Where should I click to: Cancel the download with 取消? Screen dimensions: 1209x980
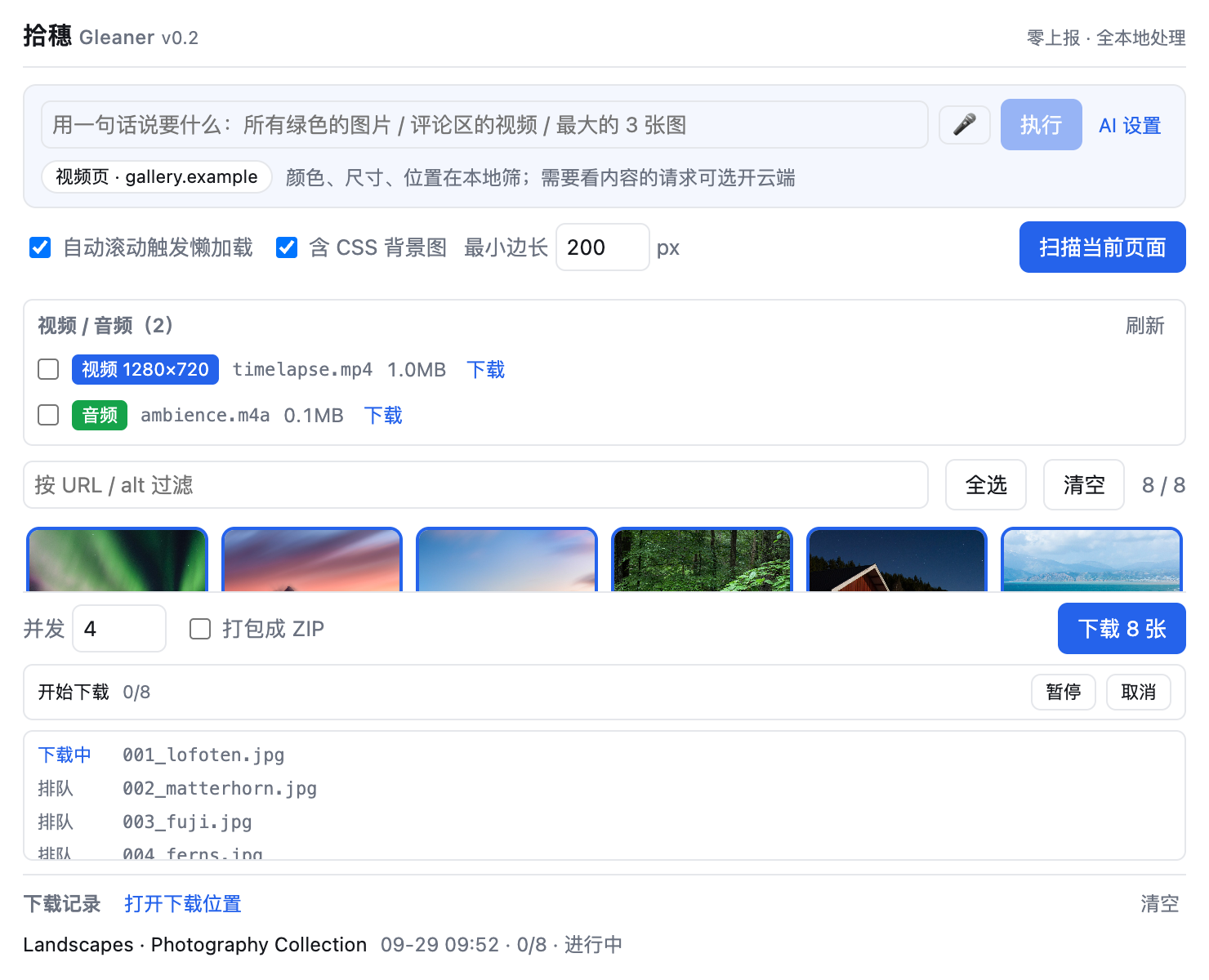(x=1139, y=693)
